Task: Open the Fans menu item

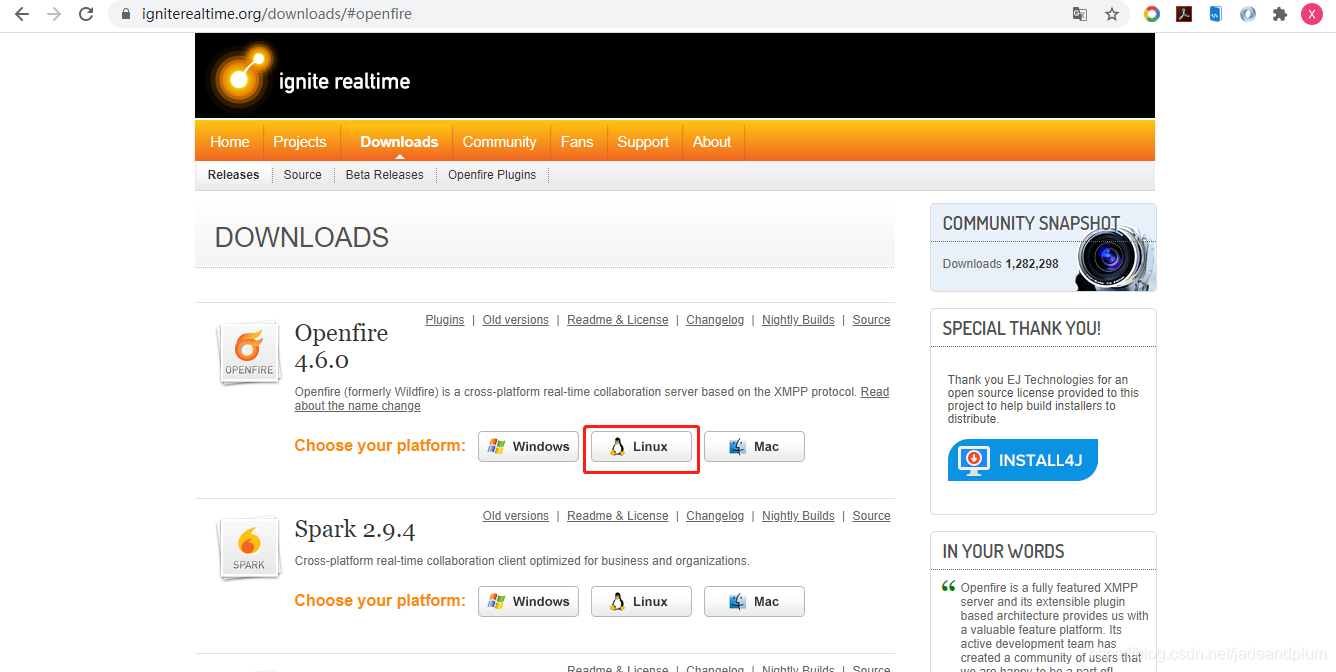Action: coord(577,142)
